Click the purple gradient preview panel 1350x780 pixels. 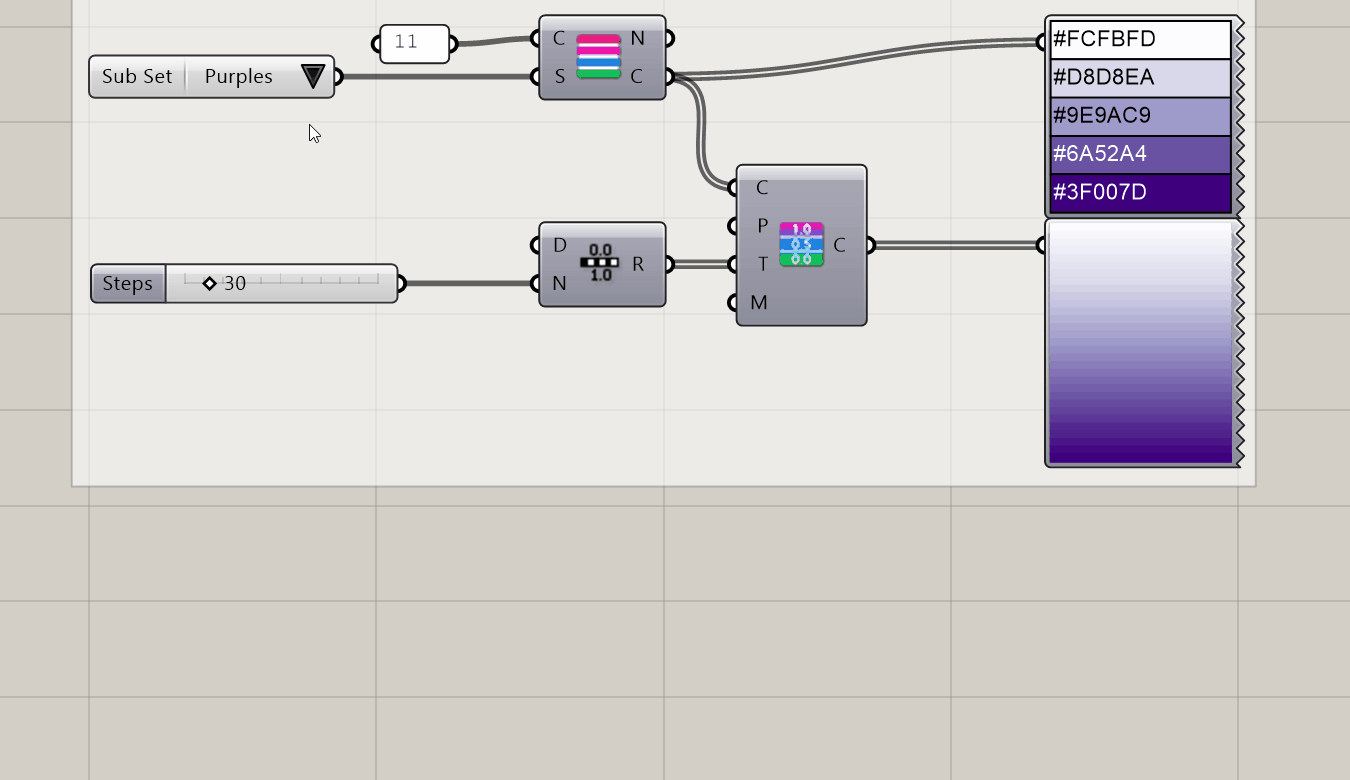tap(1139, 345)
